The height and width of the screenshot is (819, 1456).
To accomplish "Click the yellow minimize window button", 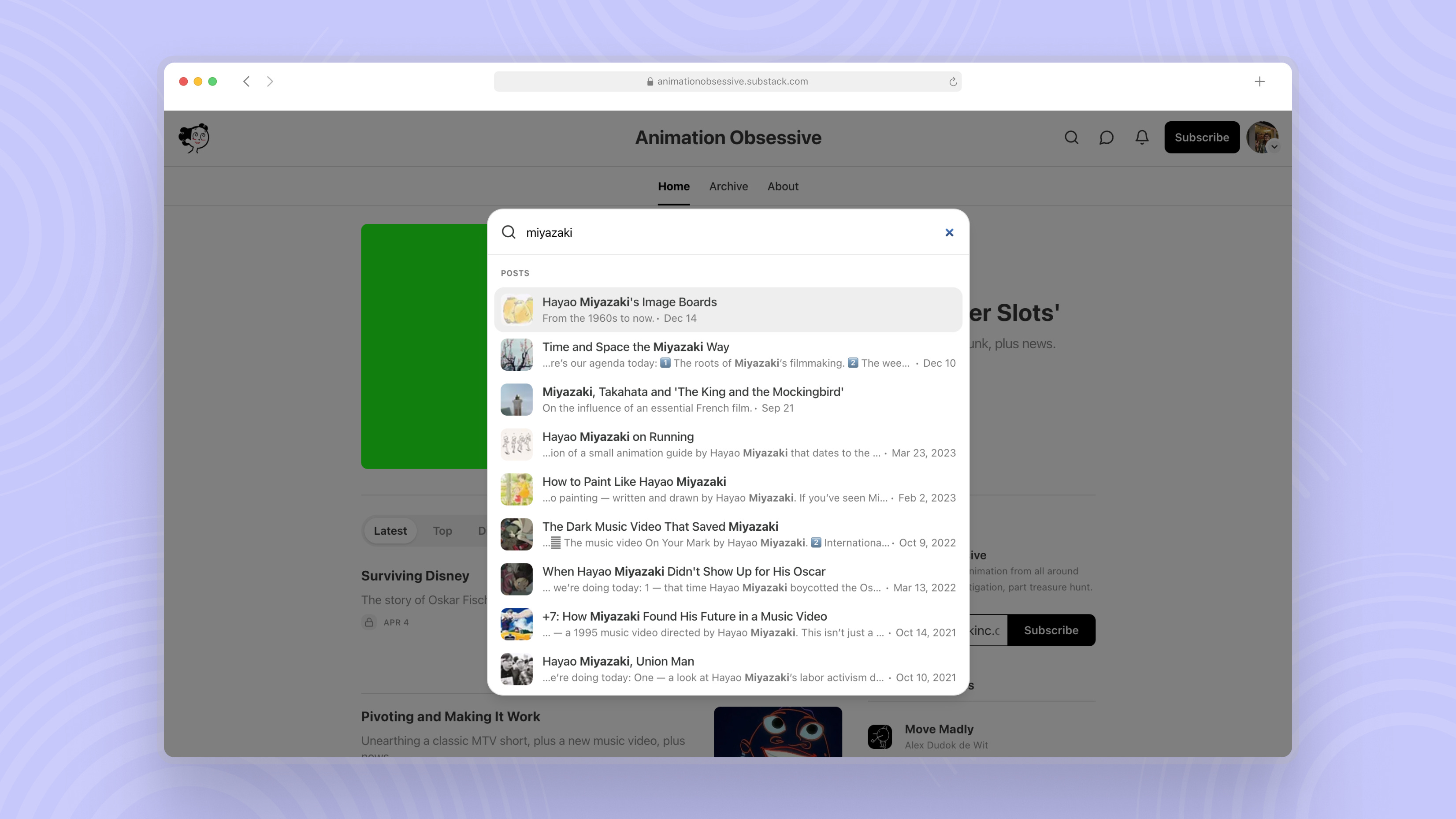I will click(x=198, y=82).
